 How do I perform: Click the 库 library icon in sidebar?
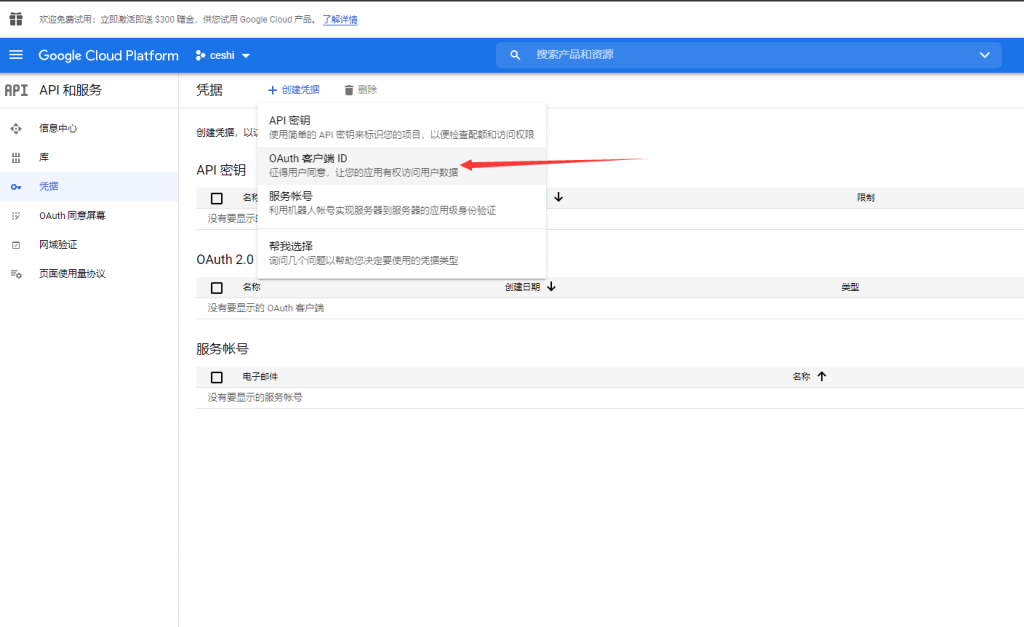pos(16,158)
